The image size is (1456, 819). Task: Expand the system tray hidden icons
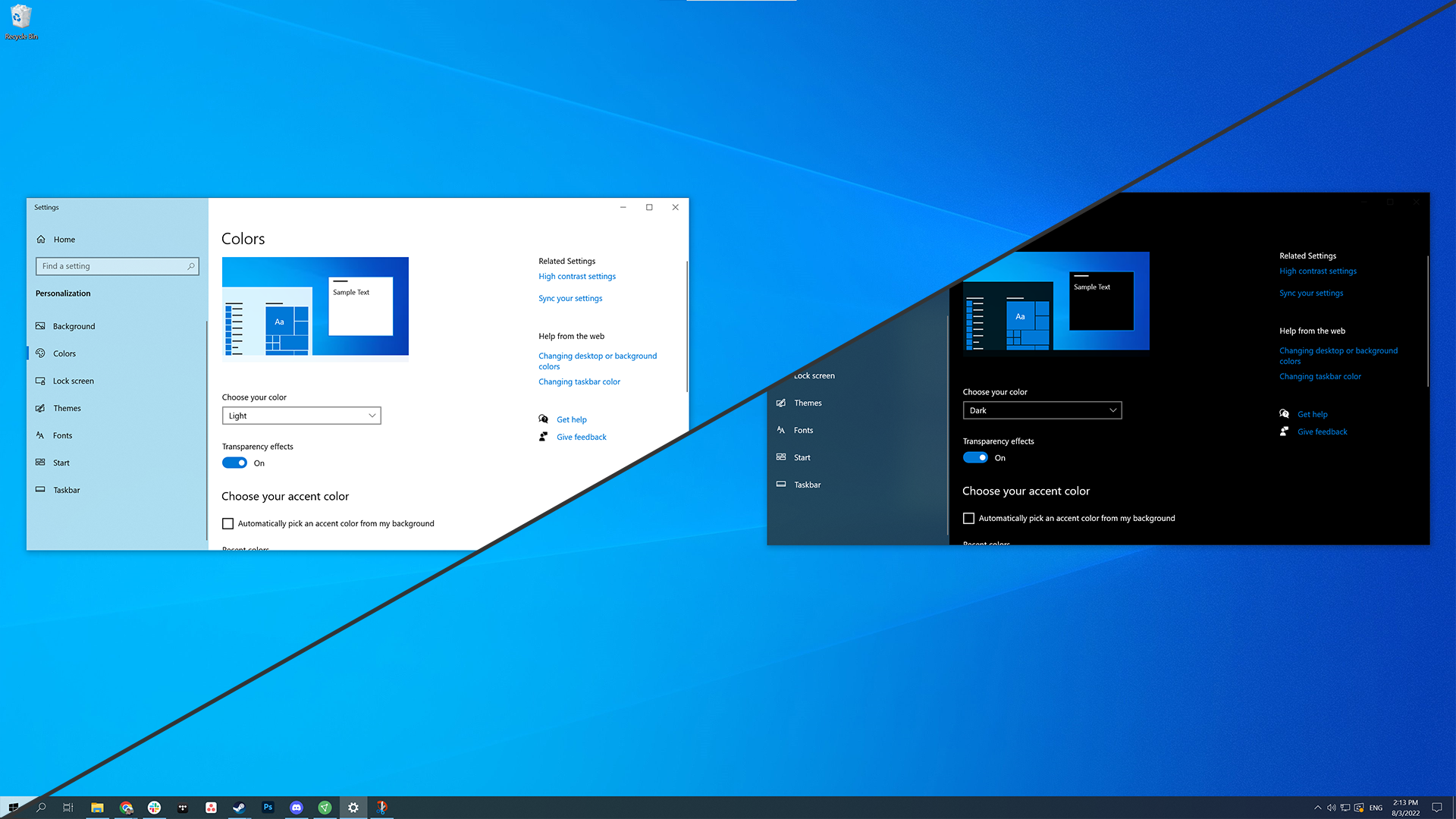coord(1318,807)
